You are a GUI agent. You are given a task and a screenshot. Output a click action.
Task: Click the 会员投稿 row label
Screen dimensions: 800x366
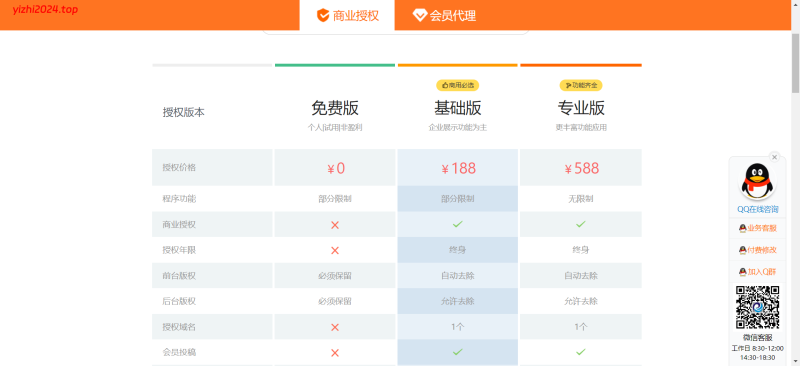[179, 352]
